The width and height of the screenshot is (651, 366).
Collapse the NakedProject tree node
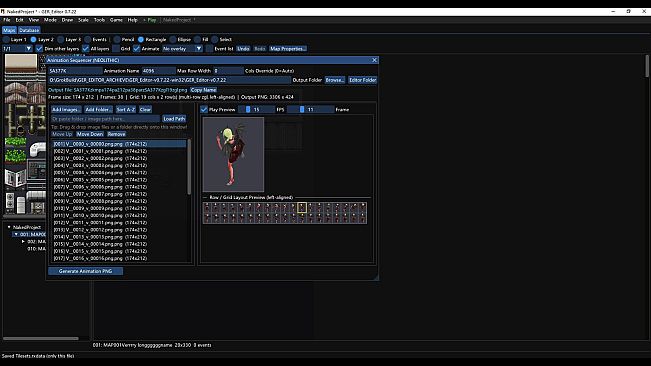coord(9,227)
